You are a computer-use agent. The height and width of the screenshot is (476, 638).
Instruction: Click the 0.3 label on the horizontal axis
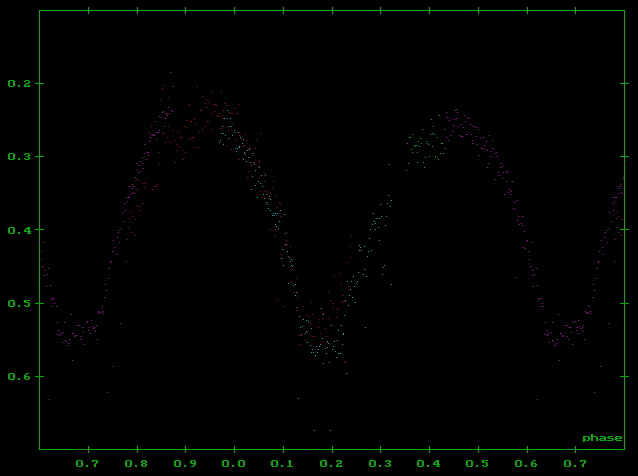click(380, 464)
